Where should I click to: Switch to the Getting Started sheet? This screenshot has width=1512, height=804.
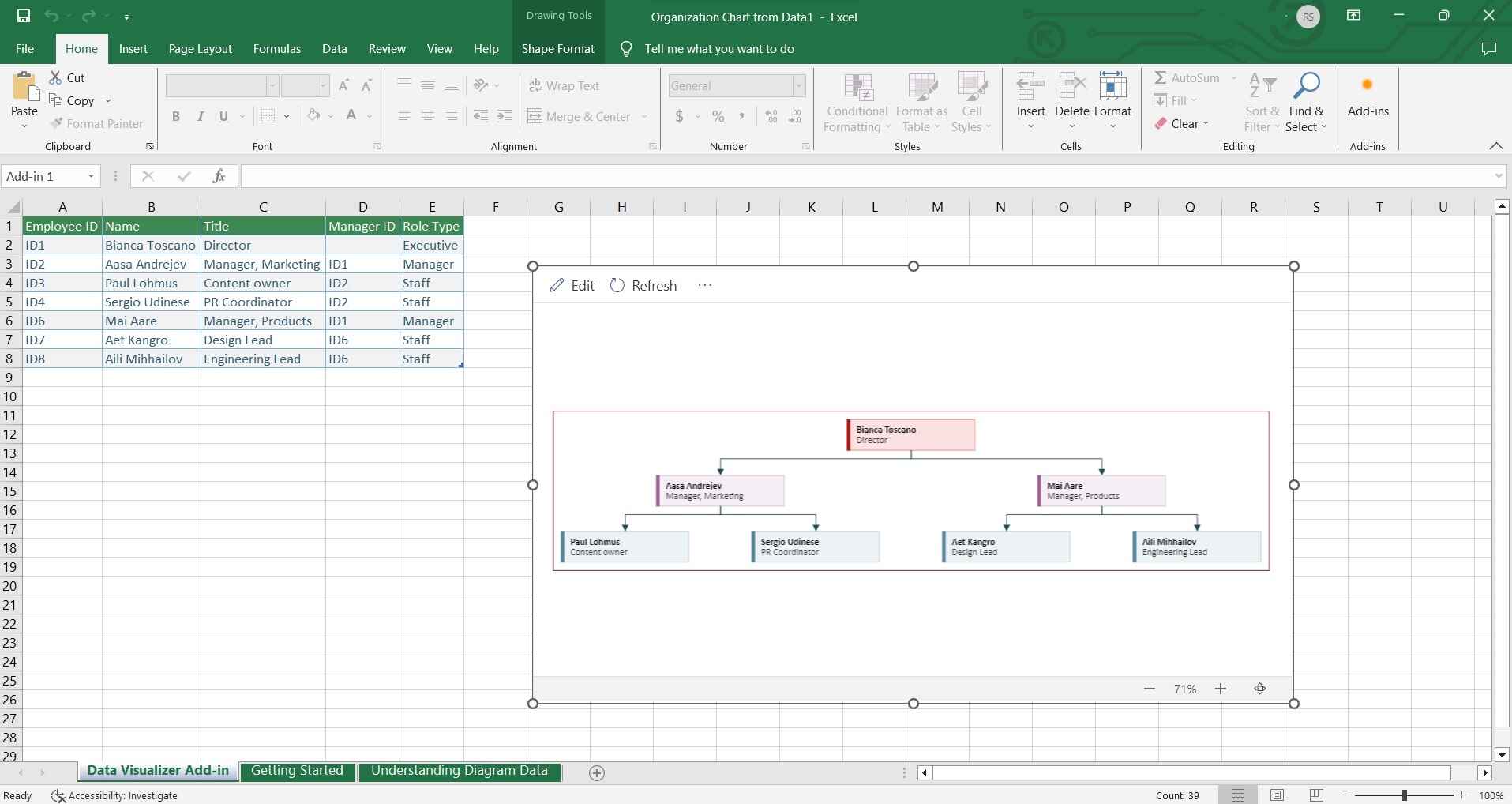pyautogui.click(x=297, y=771)
